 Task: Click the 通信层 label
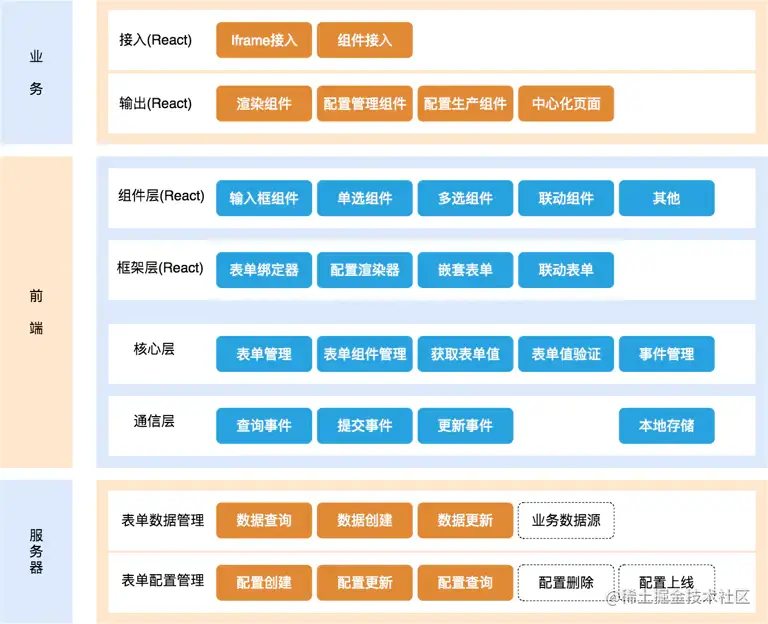pyautogui.click(x=154, y=421)
